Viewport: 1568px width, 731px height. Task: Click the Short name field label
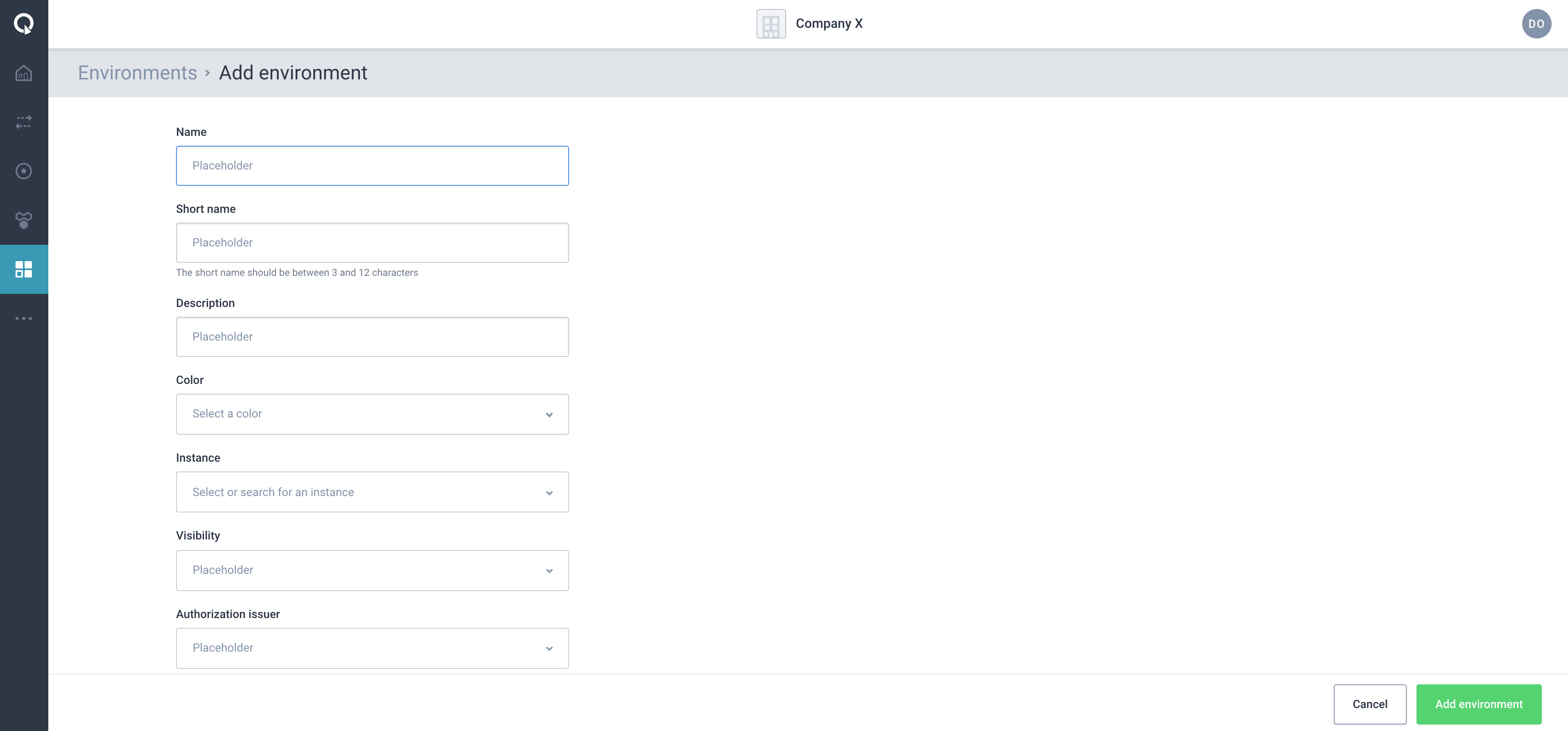pyautogui.click(x=206, y=209)
